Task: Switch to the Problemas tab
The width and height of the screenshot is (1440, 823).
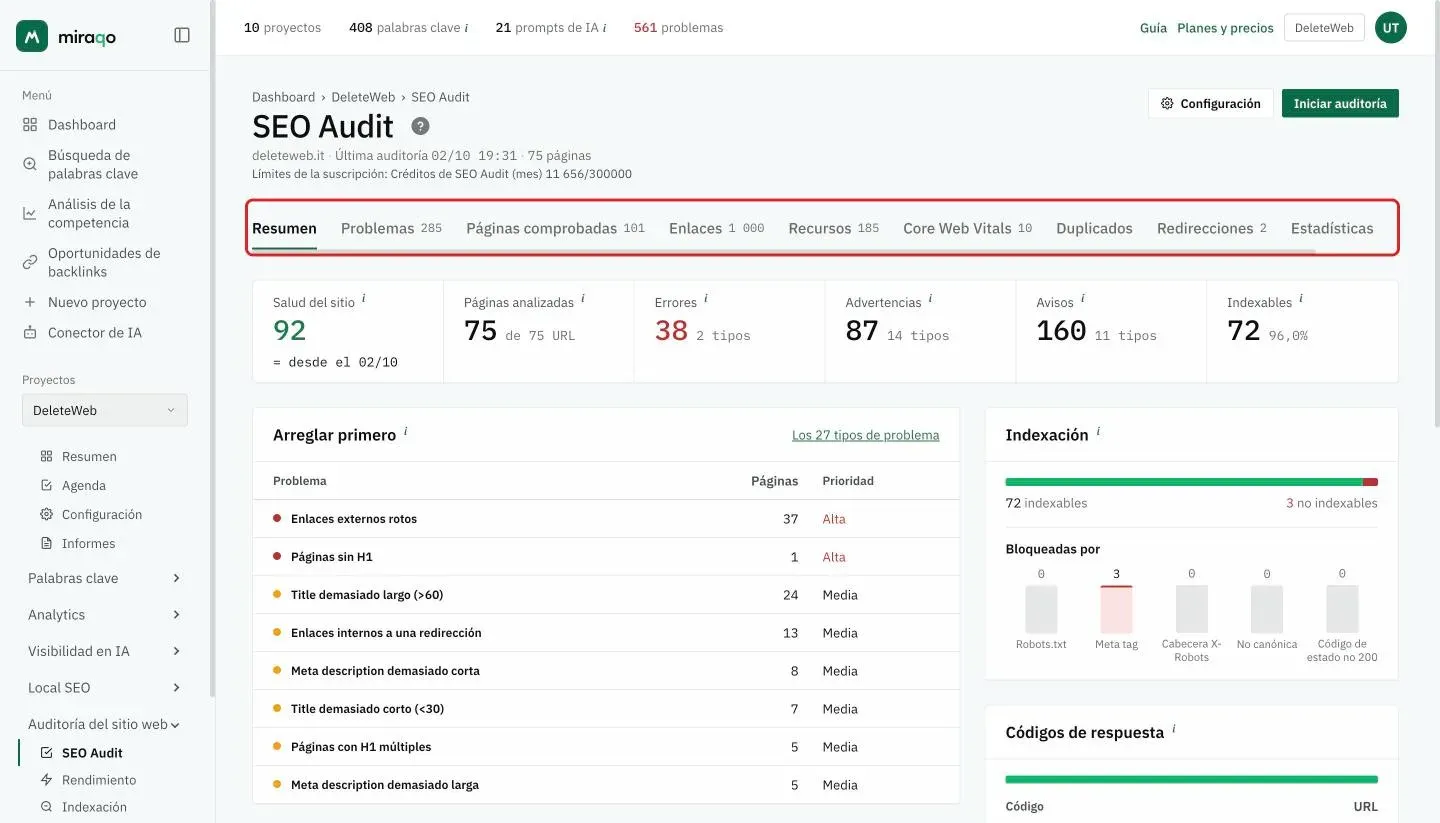Action: [391, 228]
